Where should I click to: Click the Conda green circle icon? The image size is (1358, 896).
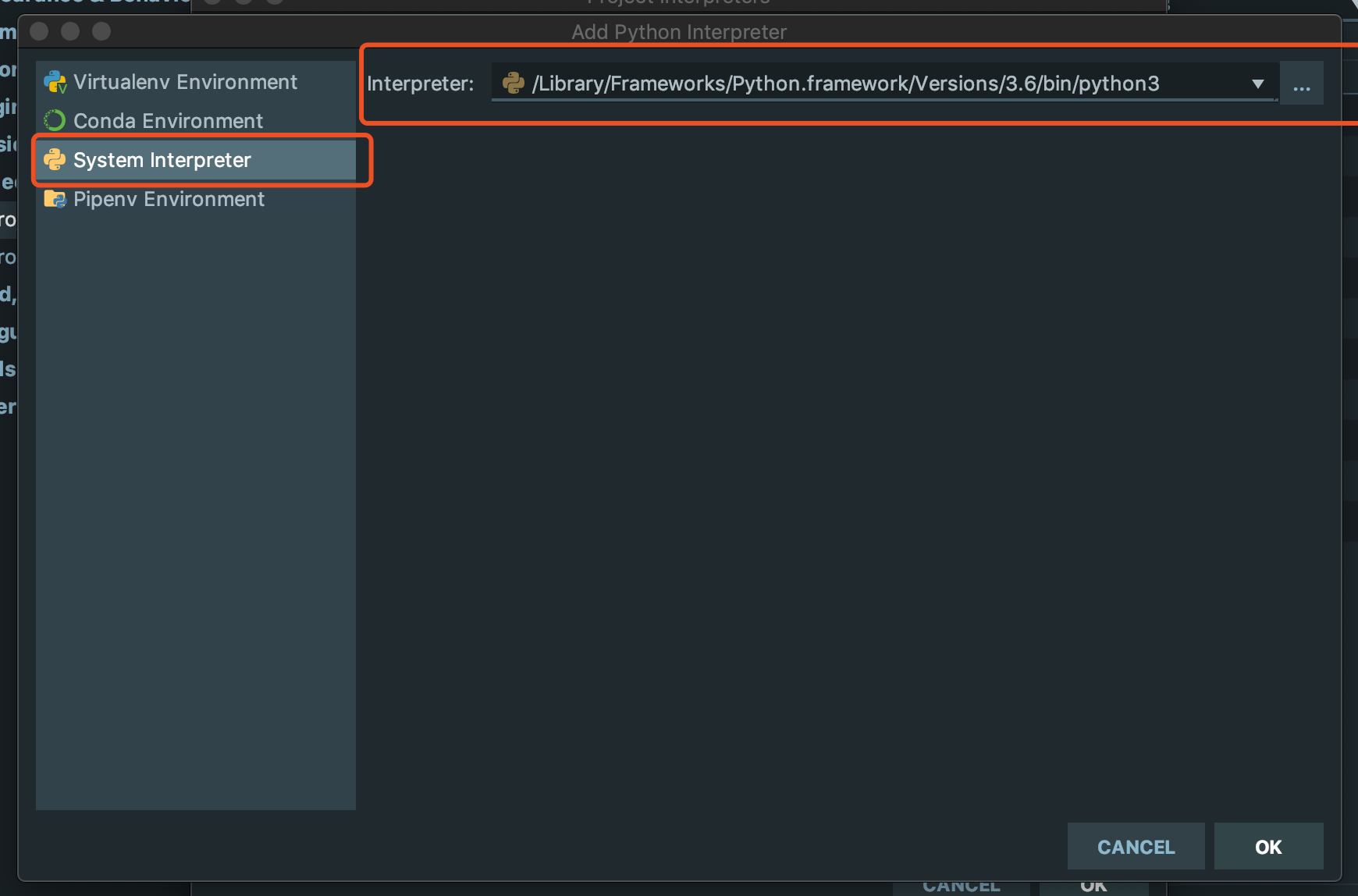tap(55, 120)
